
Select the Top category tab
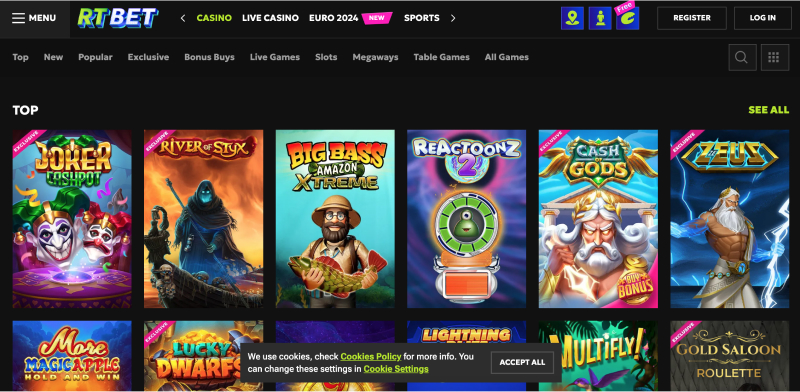(20, 57)
